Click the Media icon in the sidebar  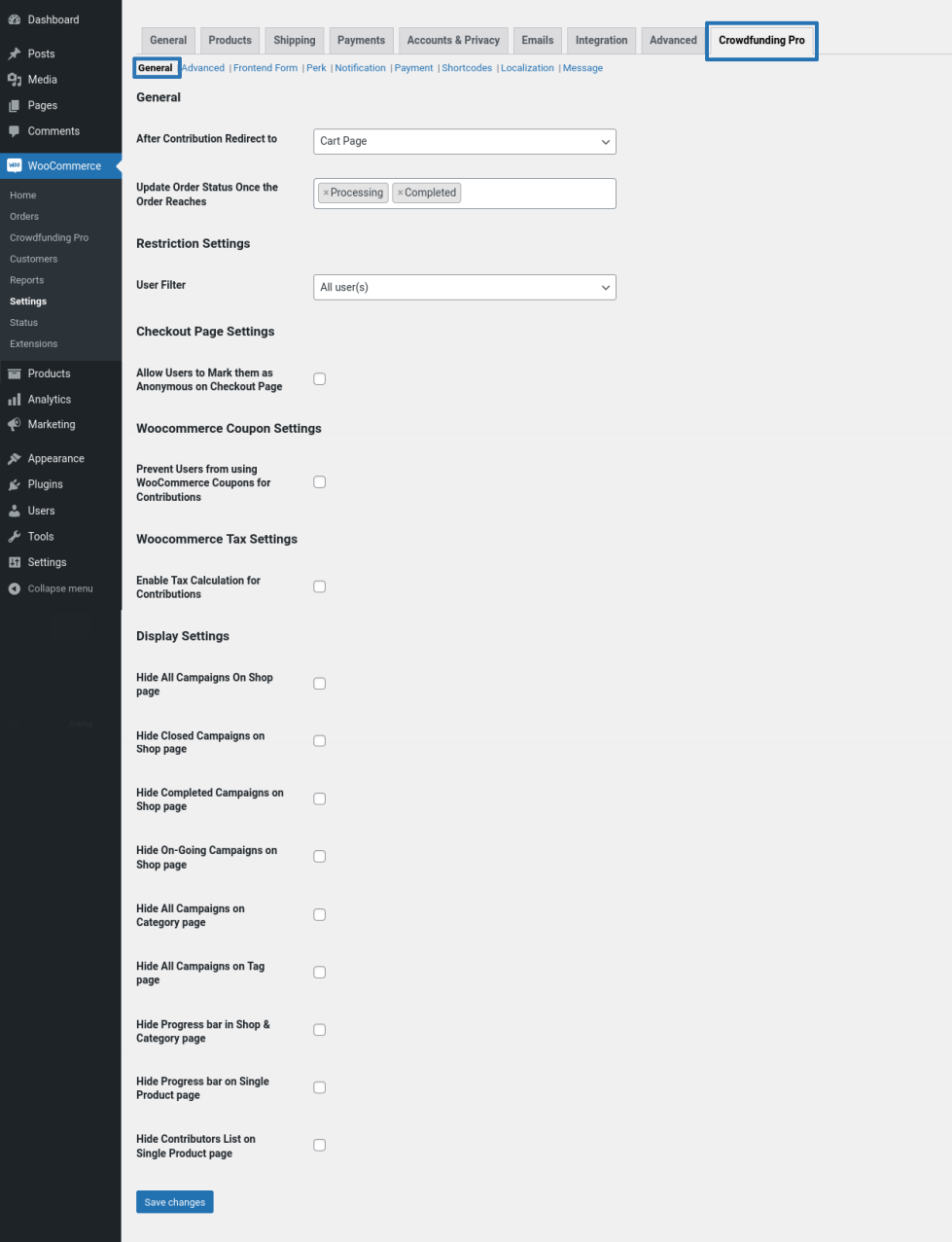click(x=15, y=80)
